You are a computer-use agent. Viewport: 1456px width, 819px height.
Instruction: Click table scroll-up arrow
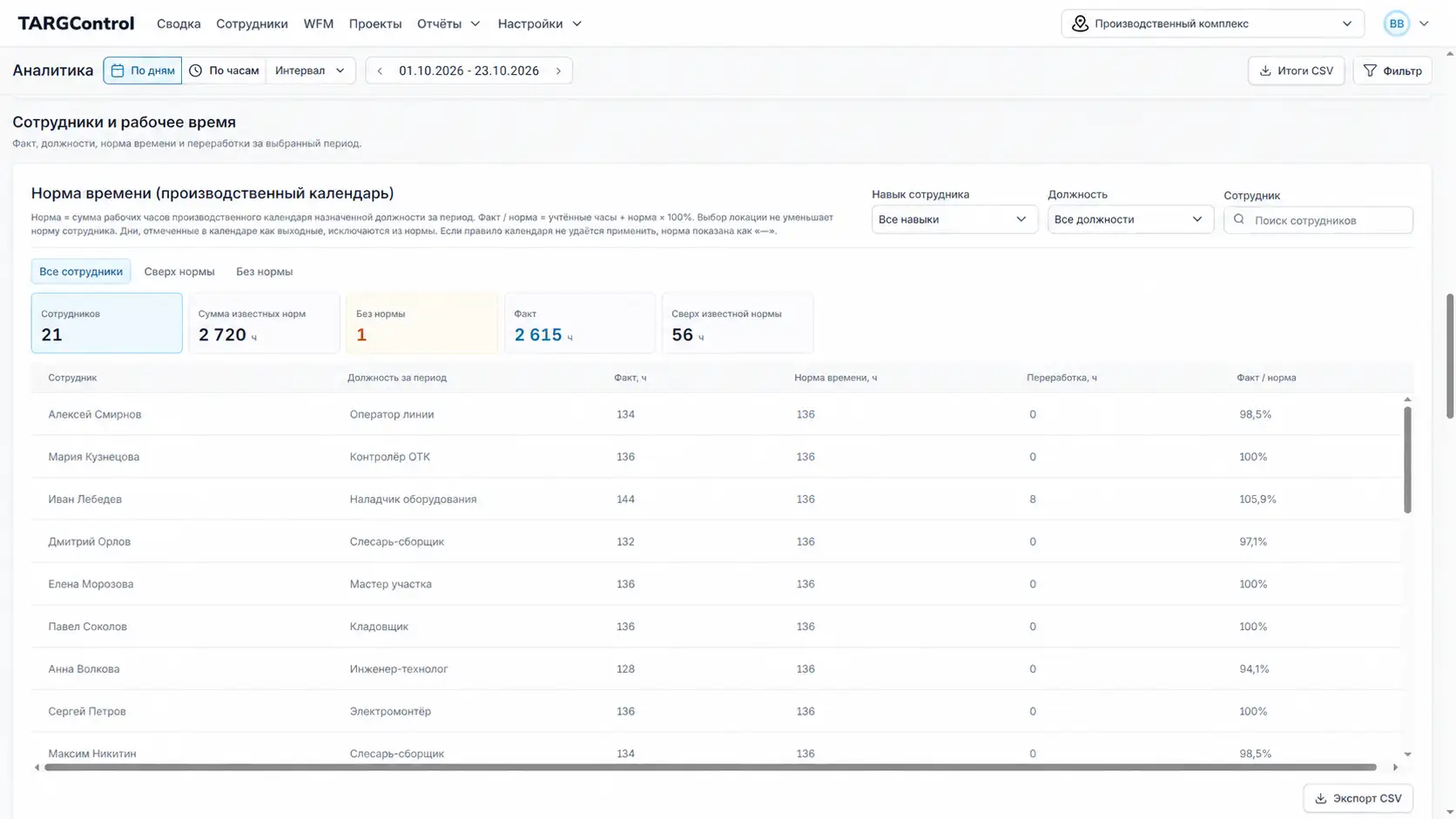1407,399
